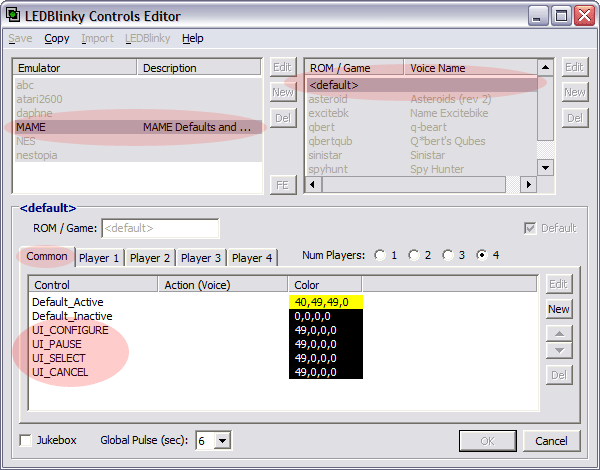
Task: Click the LEDBlinky app icon in title bar
Action: click(x=13, y=16)
